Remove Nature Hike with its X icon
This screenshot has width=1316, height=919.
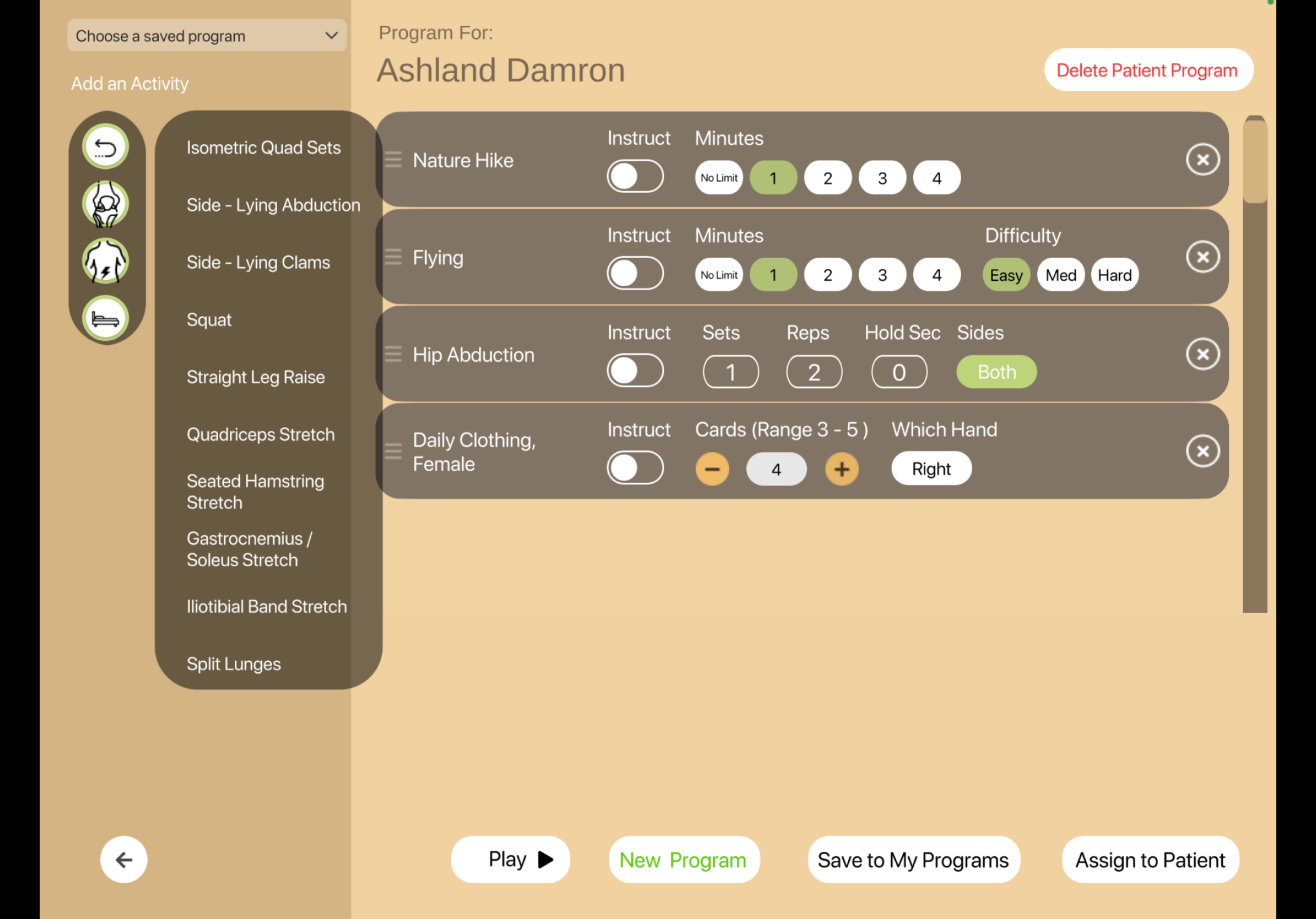click(1202, 160)
